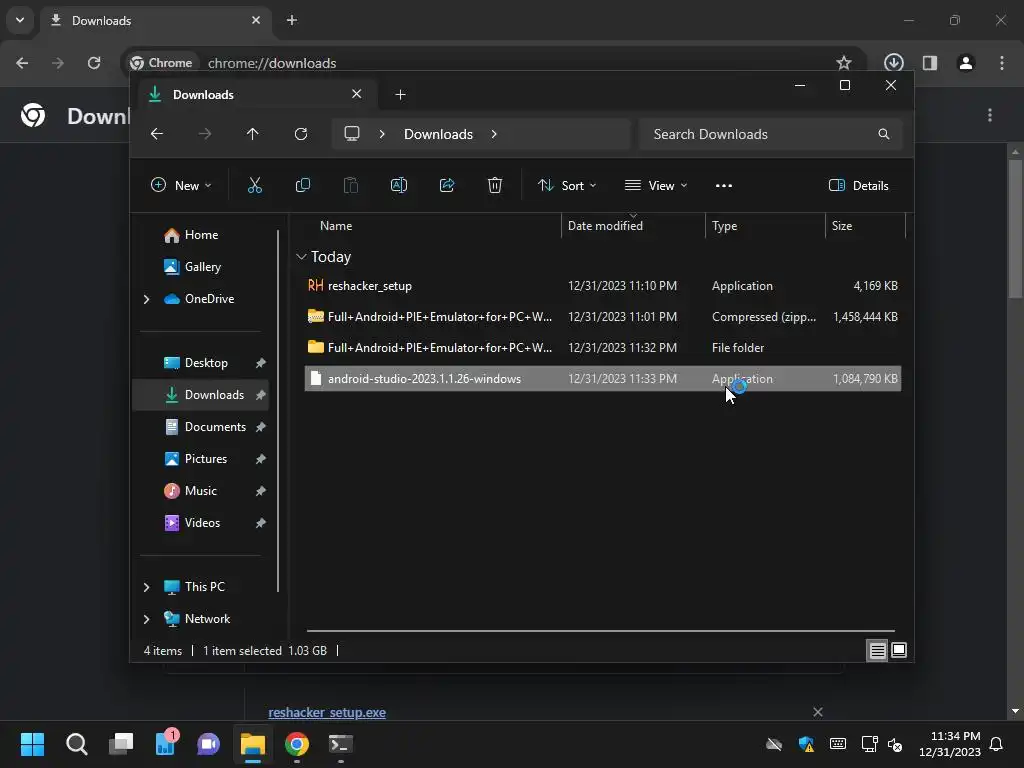
Task: Click the Delete trash can icon
Action: point(495,185)
